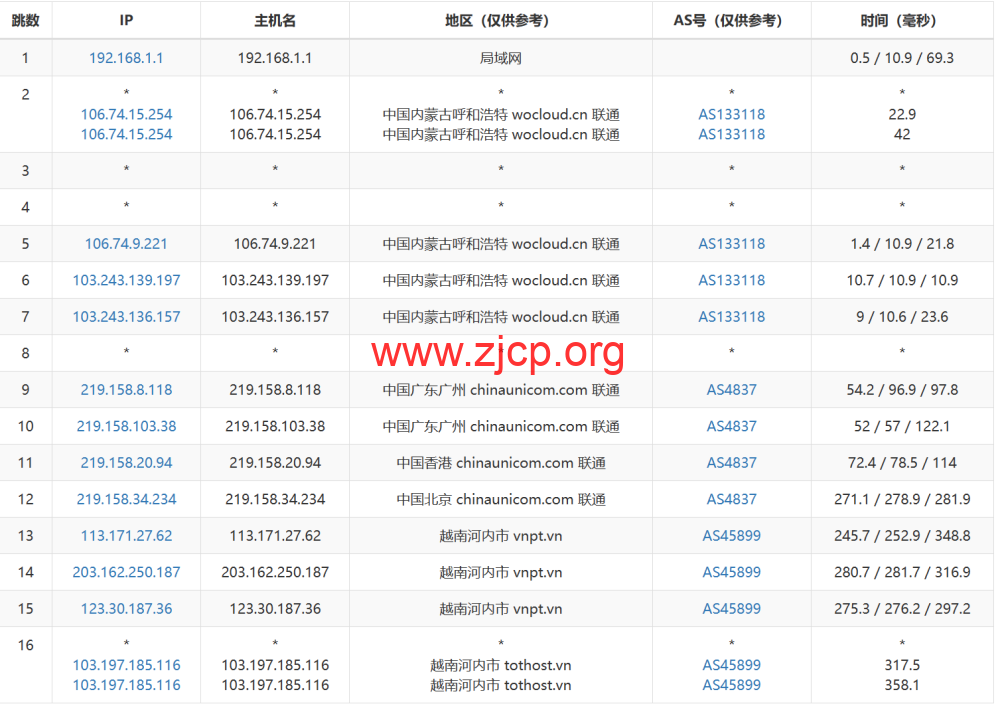Select the 越南河内市 tothost.vn text beside 317.5
Viewport: 1000px width, 708px height.
(501, 665)
